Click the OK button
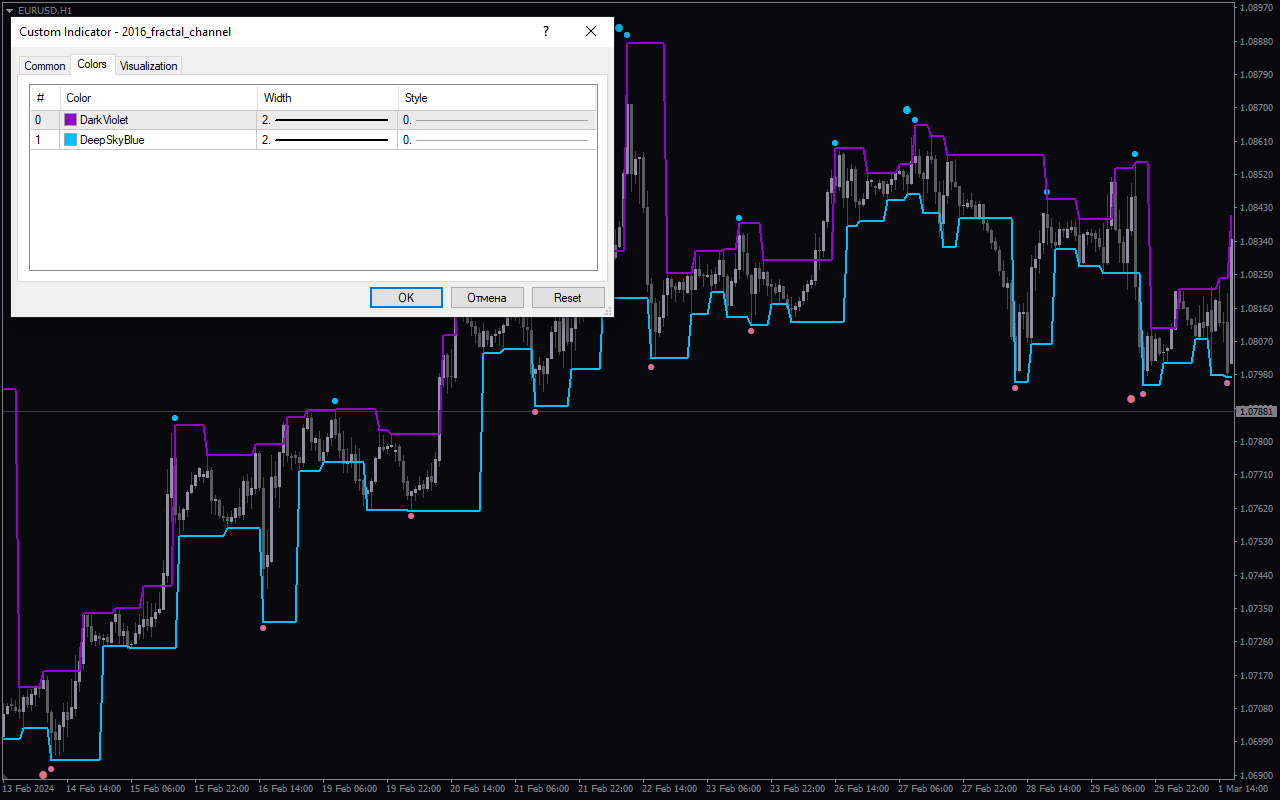Screen dimensions: 1280x800 (406, 297)
